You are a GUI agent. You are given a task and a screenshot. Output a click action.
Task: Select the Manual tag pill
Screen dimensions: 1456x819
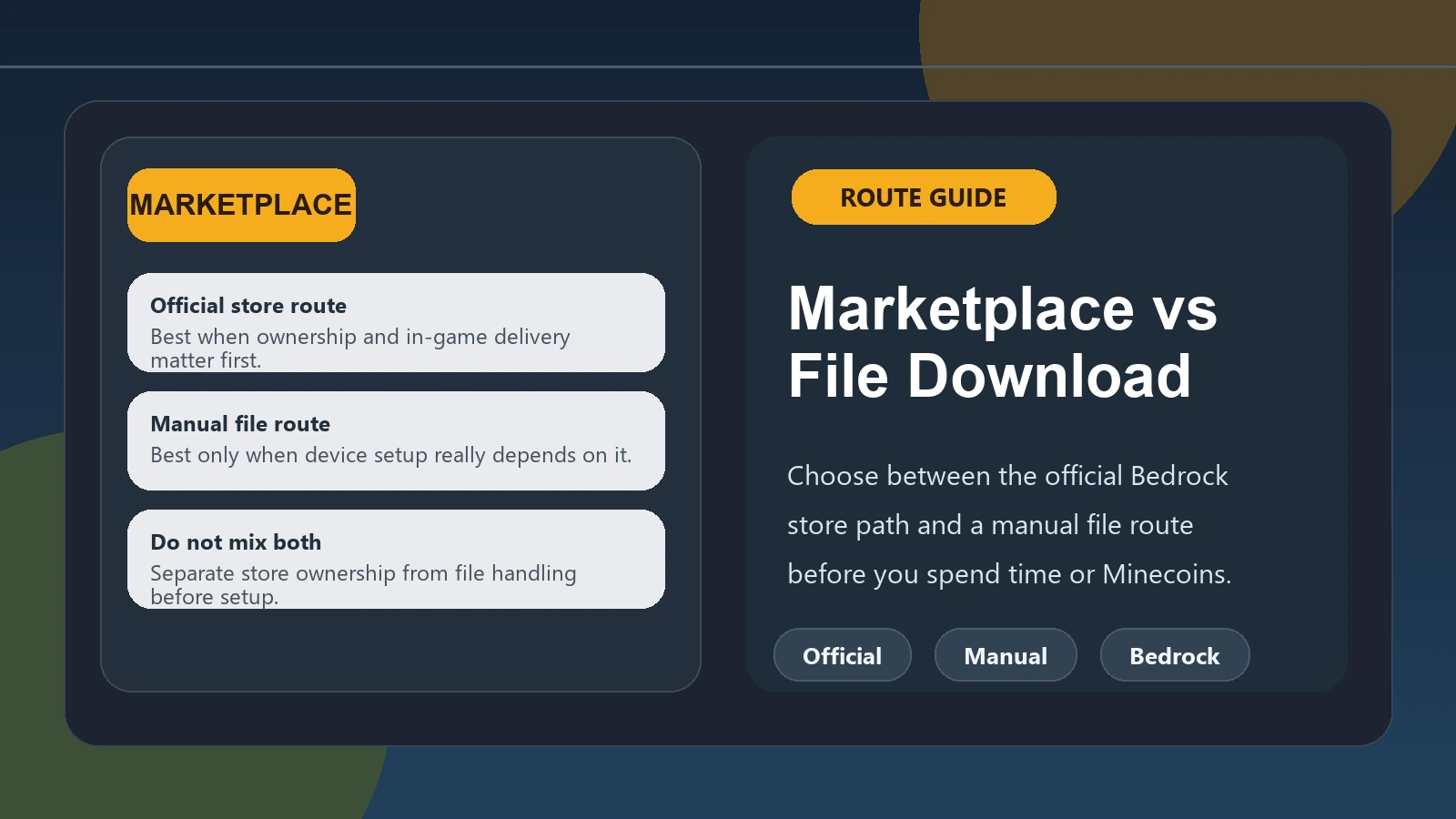1006,655
